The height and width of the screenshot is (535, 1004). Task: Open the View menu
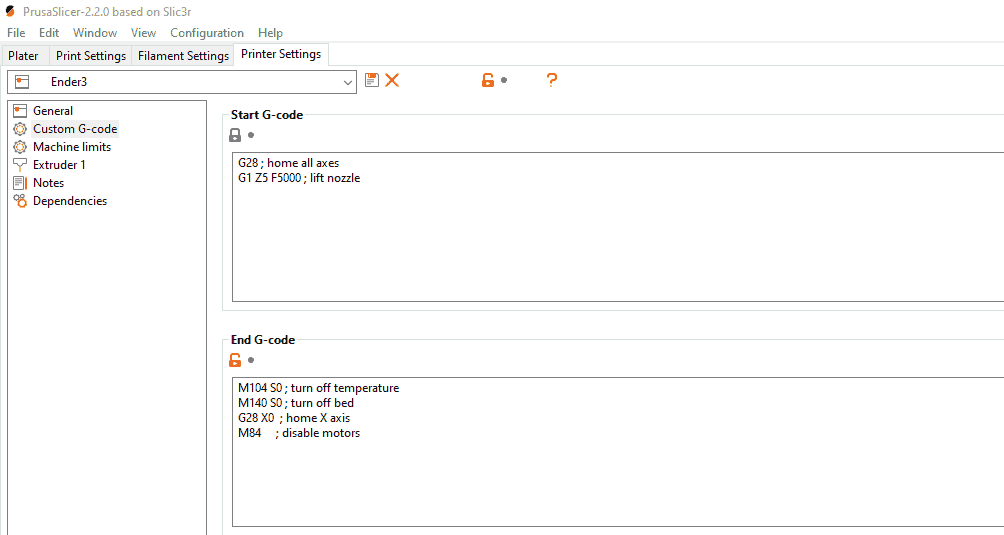coord(143,33)
